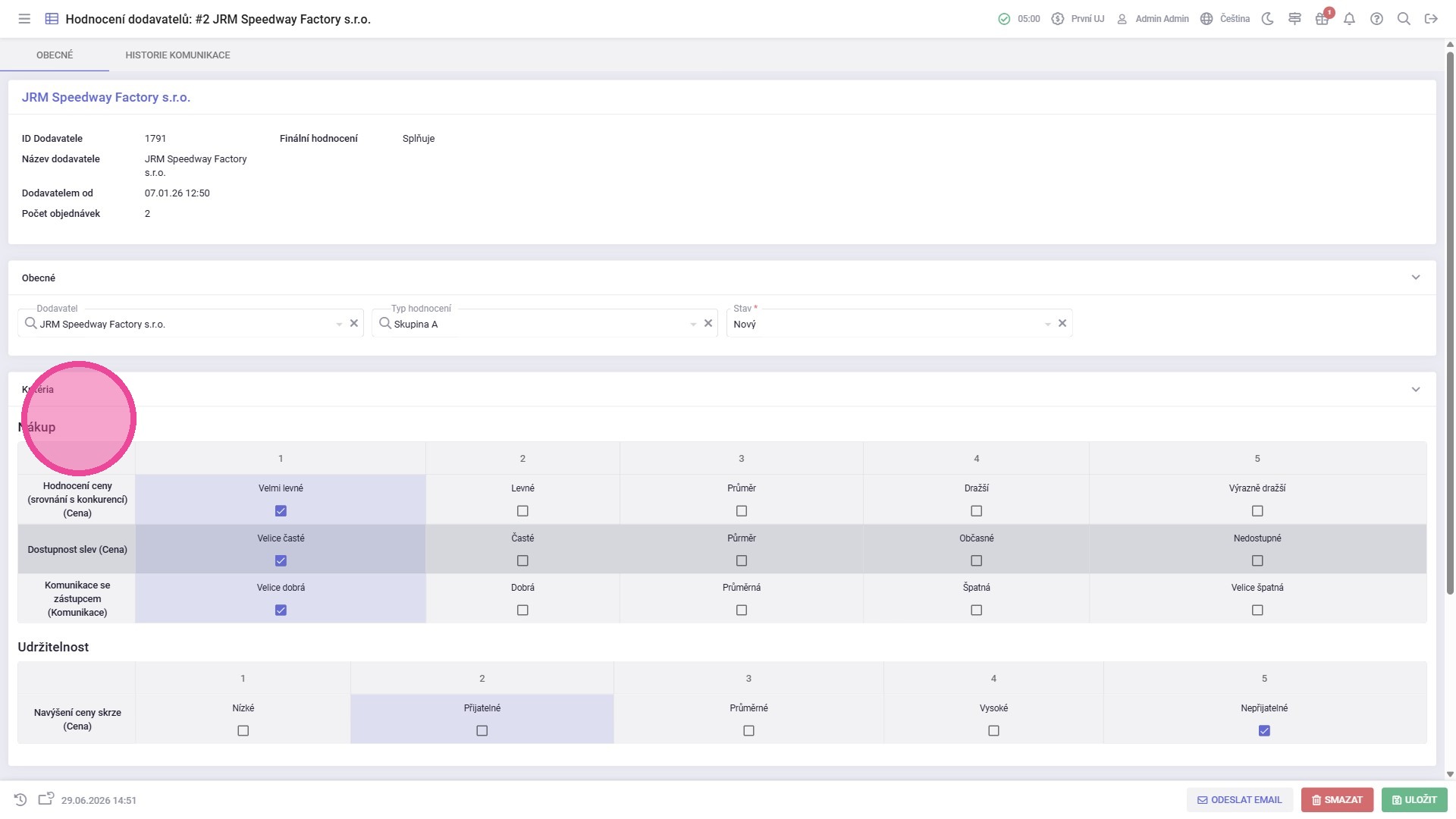This screenshot has width=1456, height=819.
Task: Click the green session check icon
Action: (x=1004, y=19)
